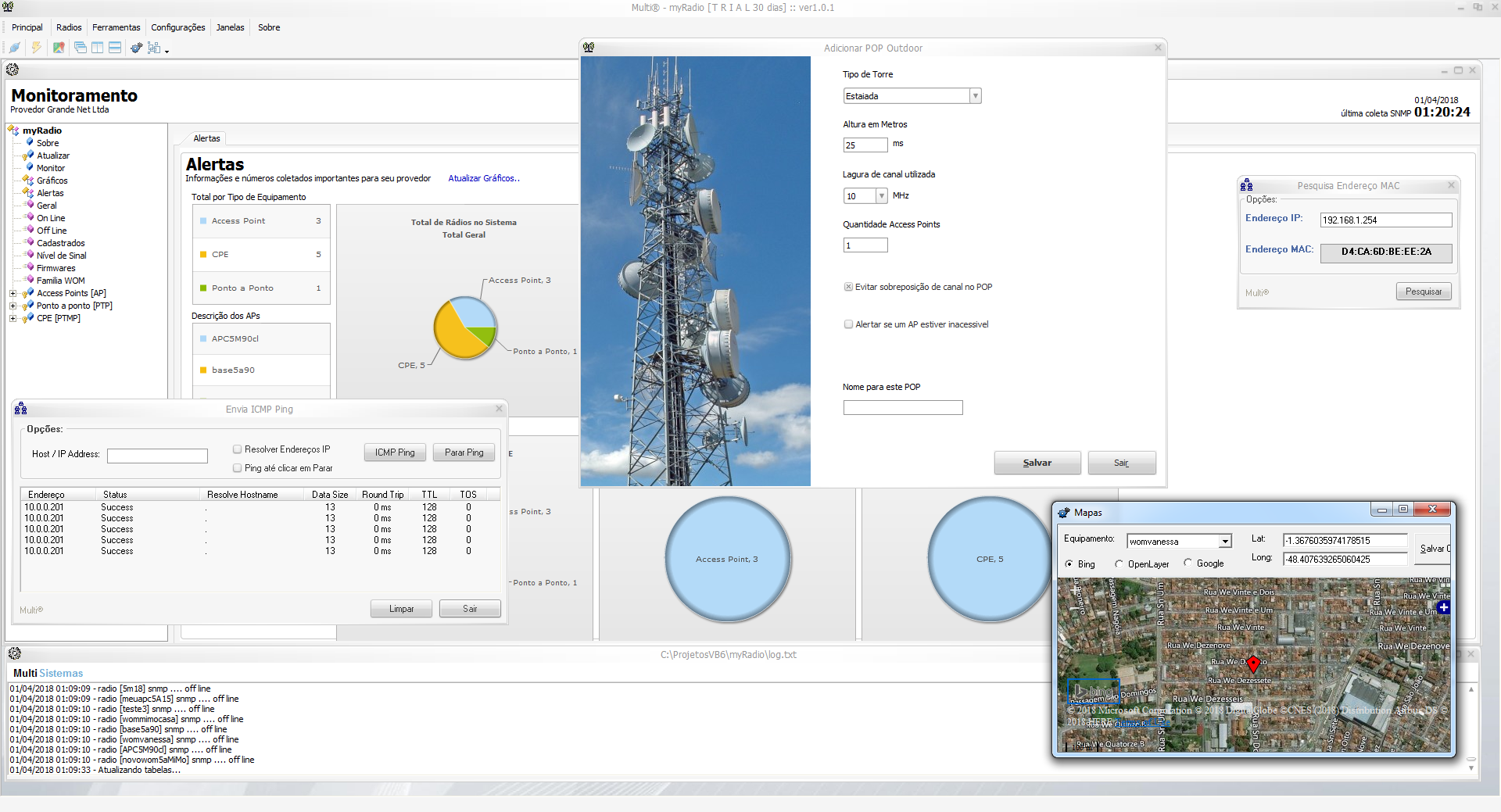The height and width of the screenshot is (812, 1501).
Task: Click the plug connection toolbar icon
Action: [14, 48]
